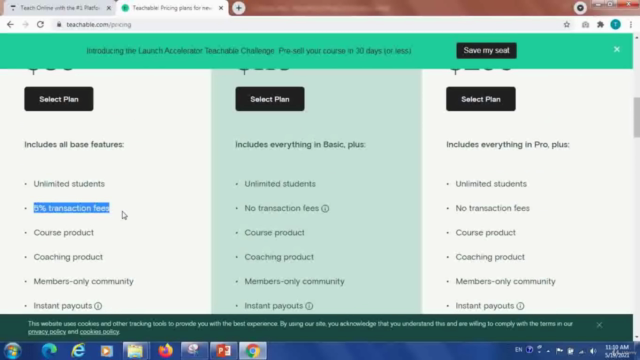
Task: Click Includes everything in Pro, plus heading
Action: pos(508,144)
